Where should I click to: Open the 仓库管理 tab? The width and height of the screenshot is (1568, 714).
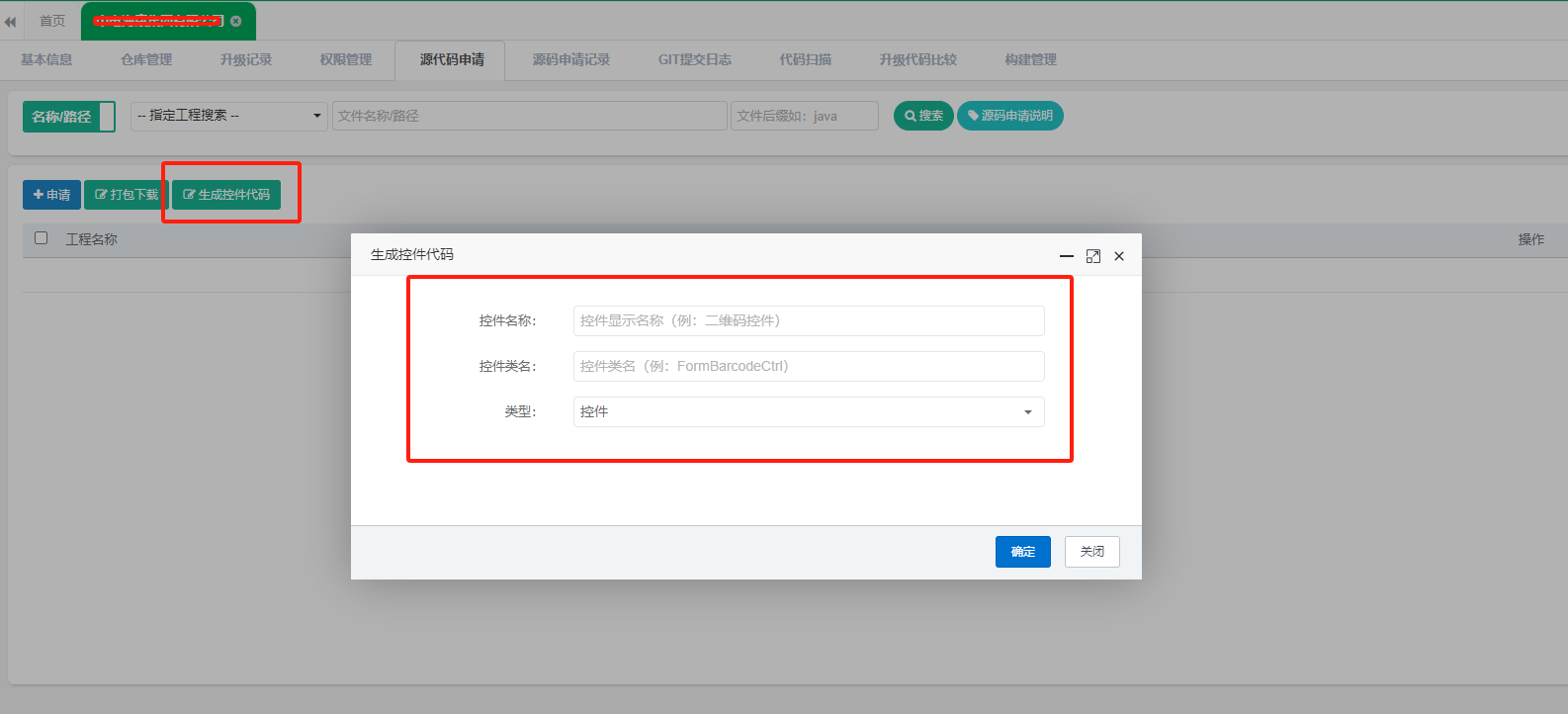[x=146, y=60]
